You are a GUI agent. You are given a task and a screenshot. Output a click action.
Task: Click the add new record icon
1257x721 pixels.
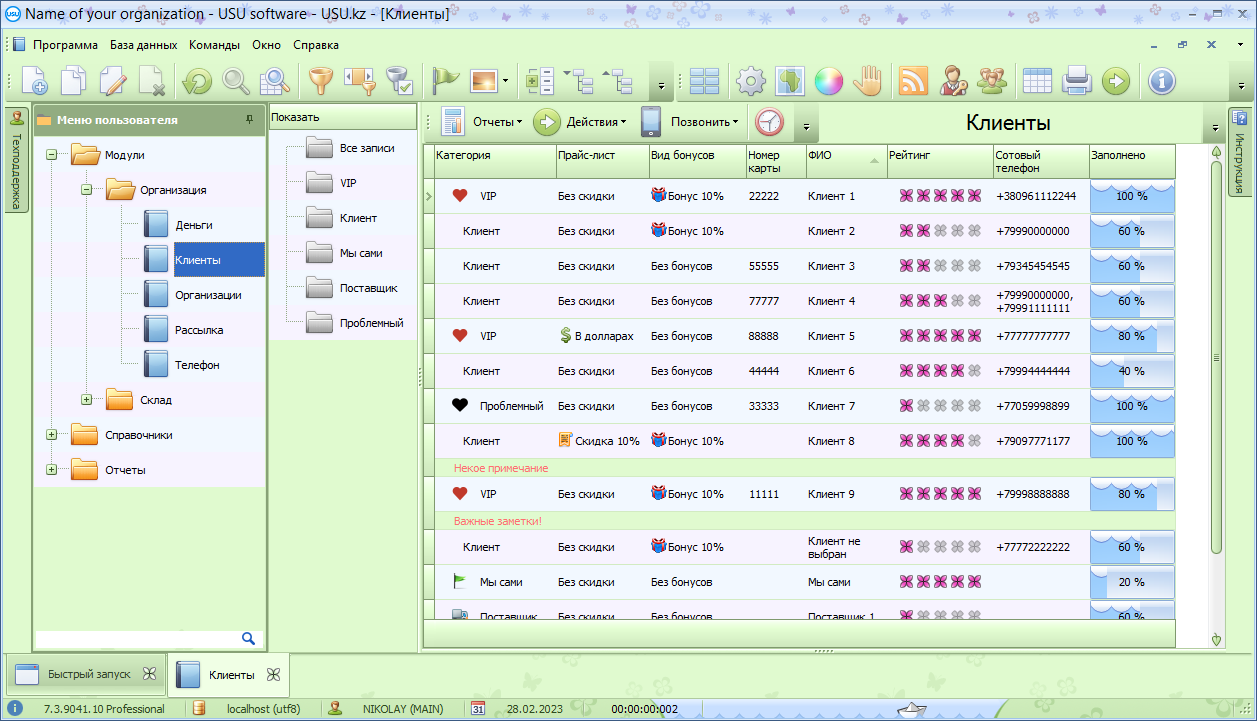click(34, 81)
